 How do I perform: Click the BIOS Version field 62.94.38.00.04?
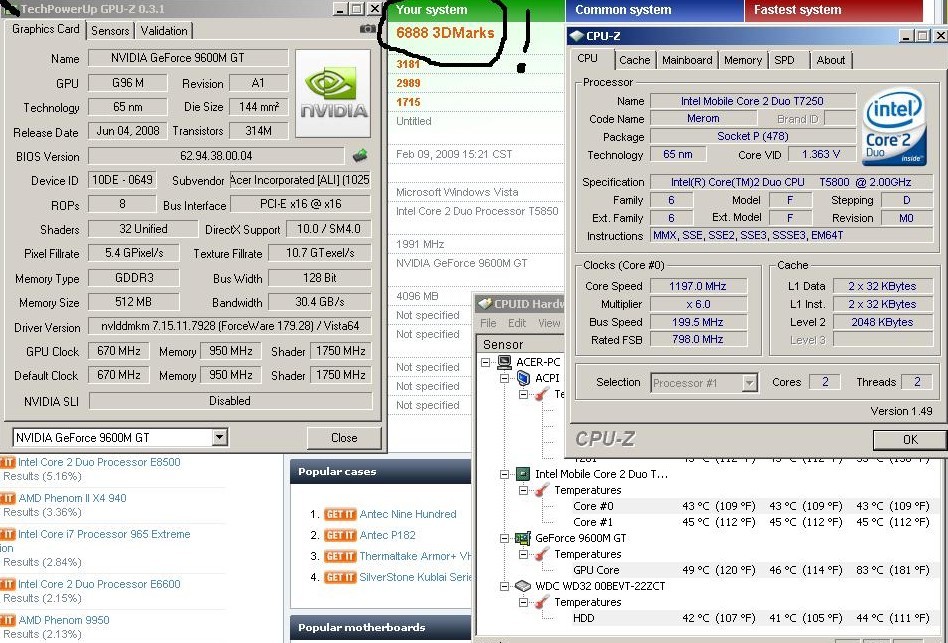(x=216, y=156)
